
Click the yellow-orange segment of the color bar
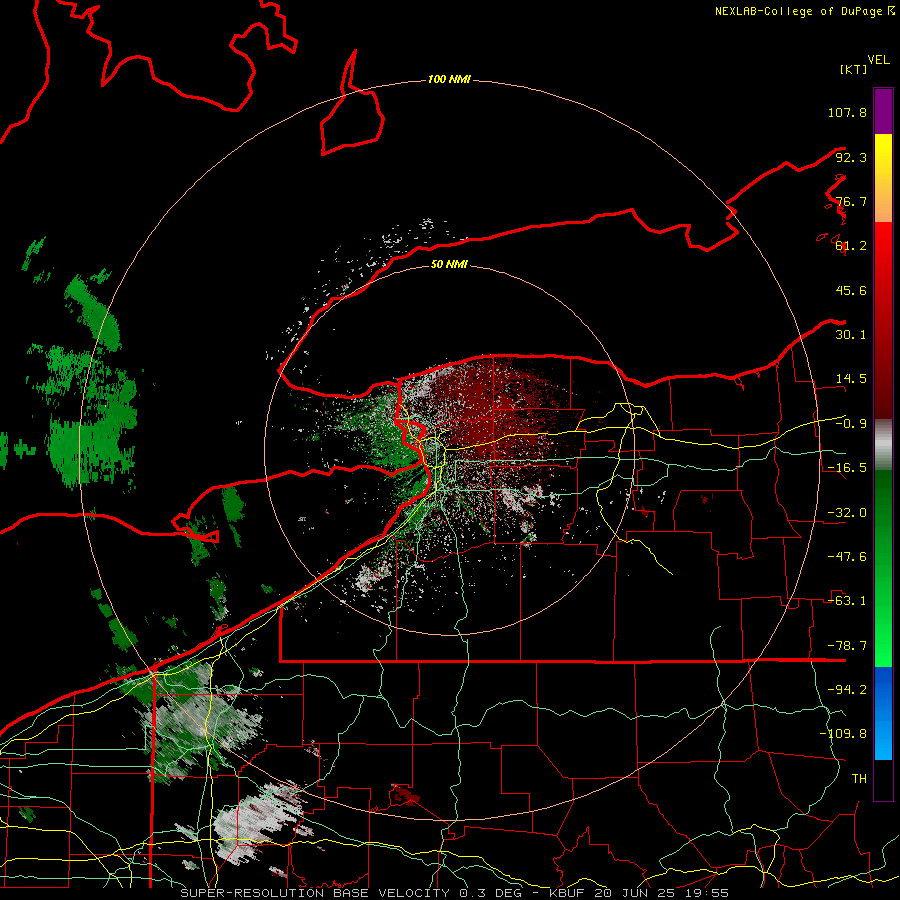(883, 178)
